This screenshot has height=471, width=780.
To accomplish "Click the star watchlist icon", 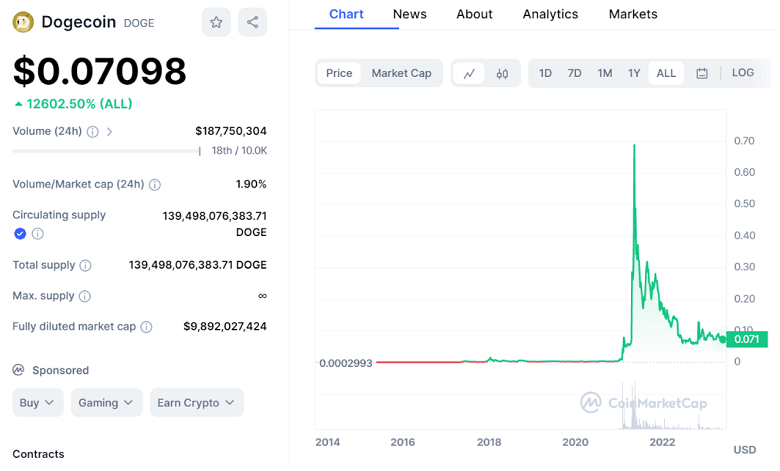I will pyautogui.click(x=216, y=22).
